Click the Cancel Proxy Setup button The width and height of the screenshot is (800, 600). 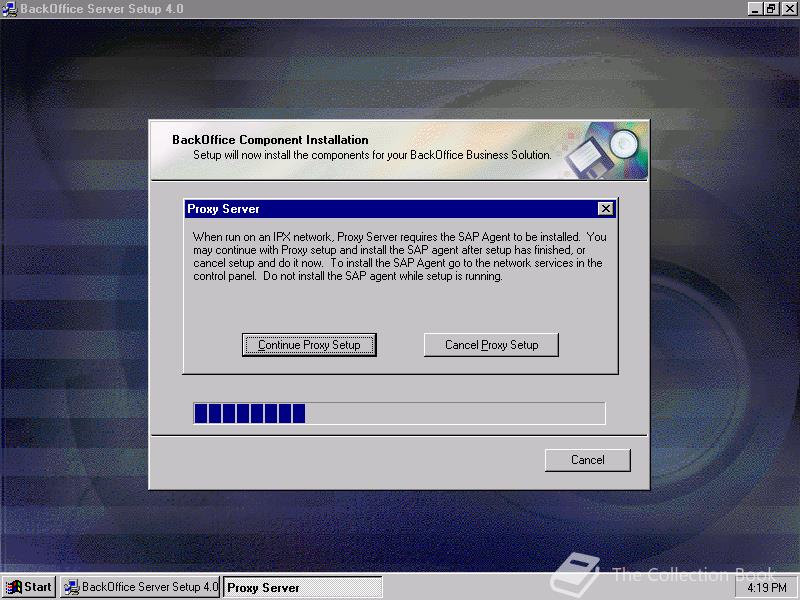click(491, 345)
